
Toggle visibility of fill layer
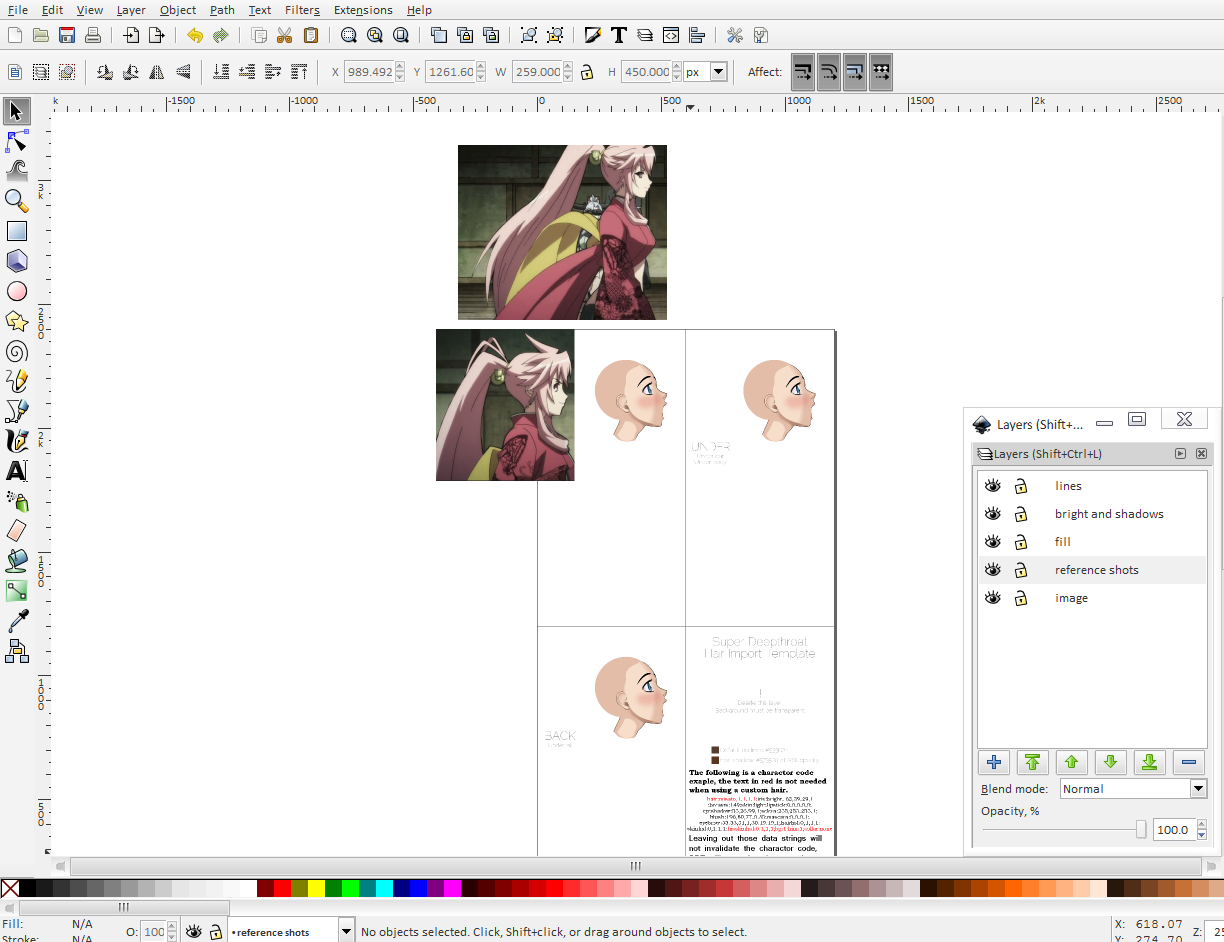(992, 542)
